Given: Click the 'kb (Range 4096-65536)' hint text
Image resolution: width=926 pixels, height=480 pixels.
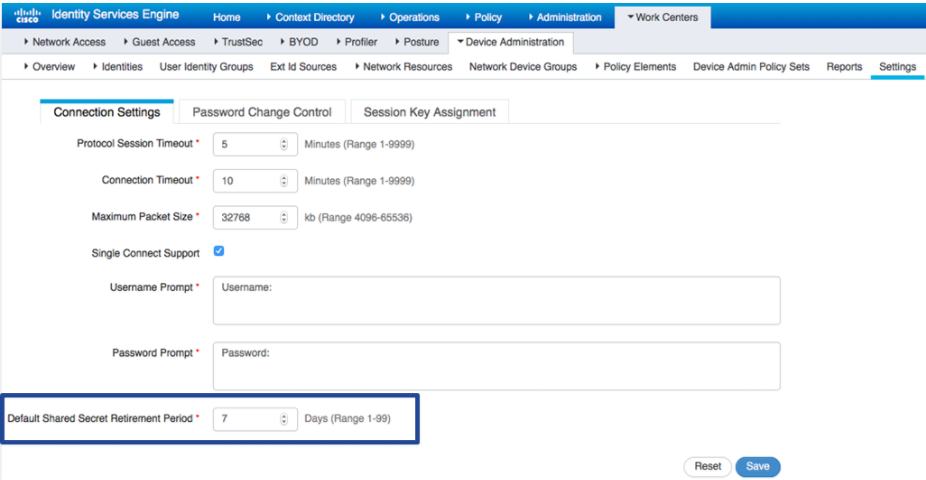Looking at the screenshot, I should 358,217.
